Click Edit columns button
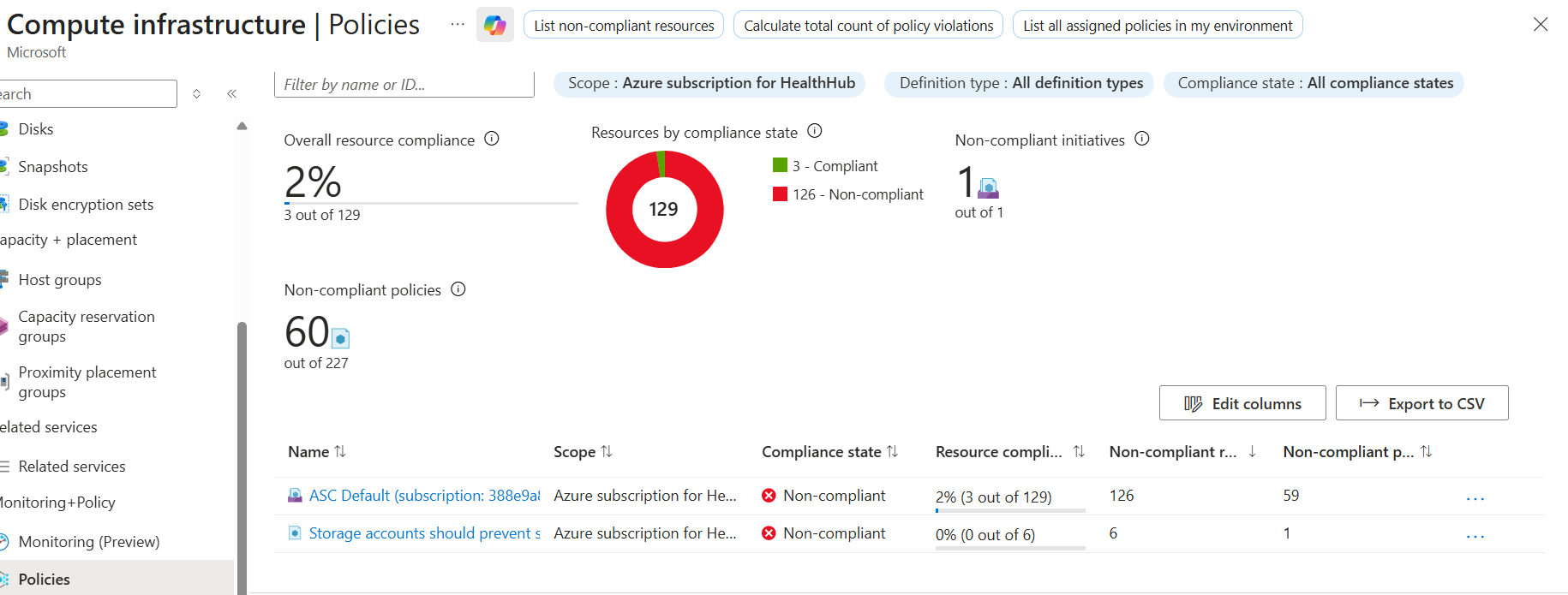This screenshot has width=1568, height=595. pos(1242,403)
